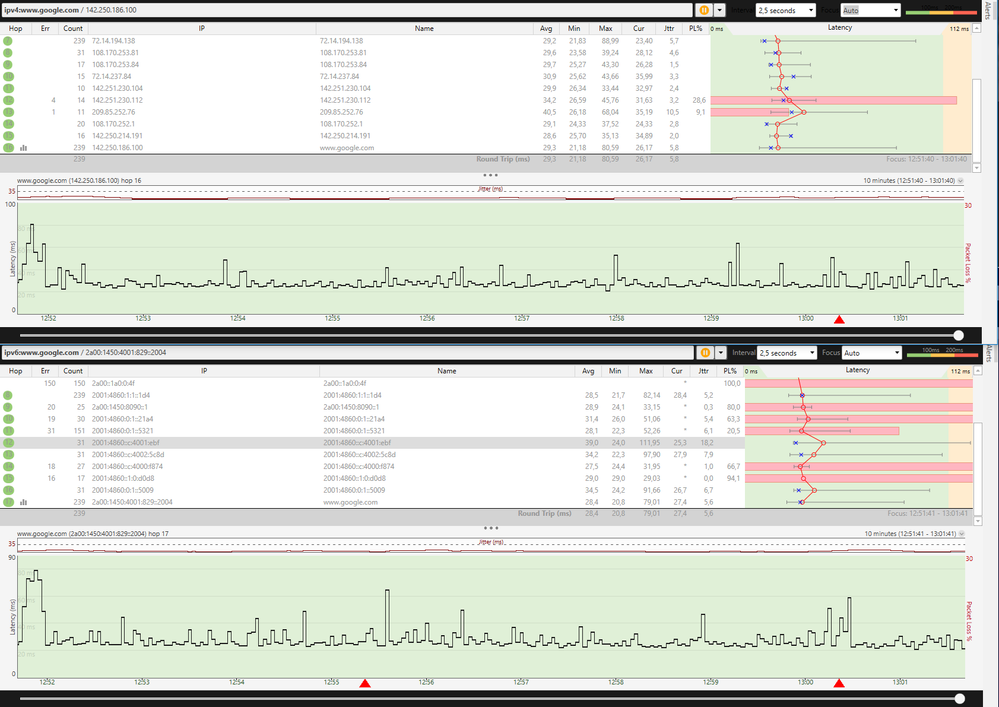Screen dimensions: 999x707
Task: Click the three-dot splitter under ipv4 grid
Action: tap(490, 175)
